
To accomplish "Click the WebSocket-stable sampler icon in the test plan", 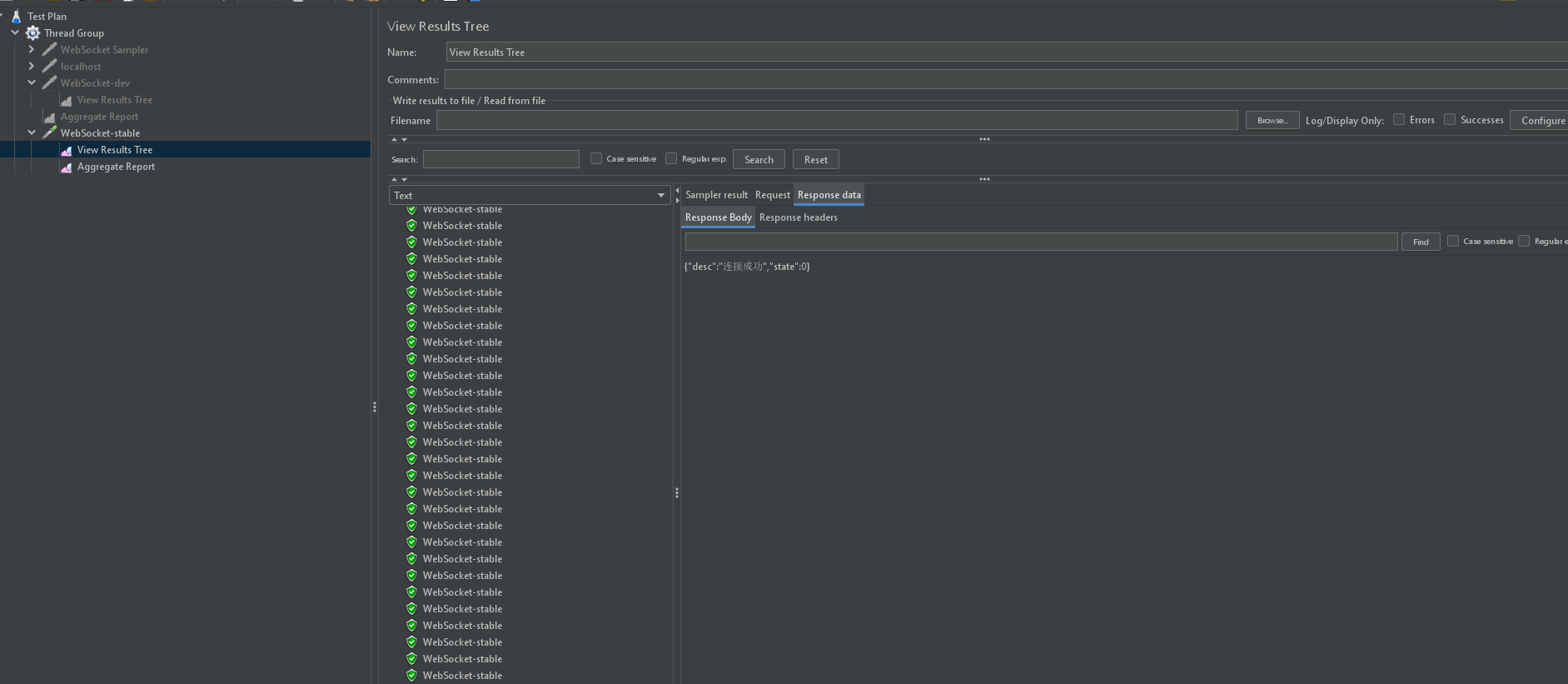I will pyautogui.click(x=50, y=132).
